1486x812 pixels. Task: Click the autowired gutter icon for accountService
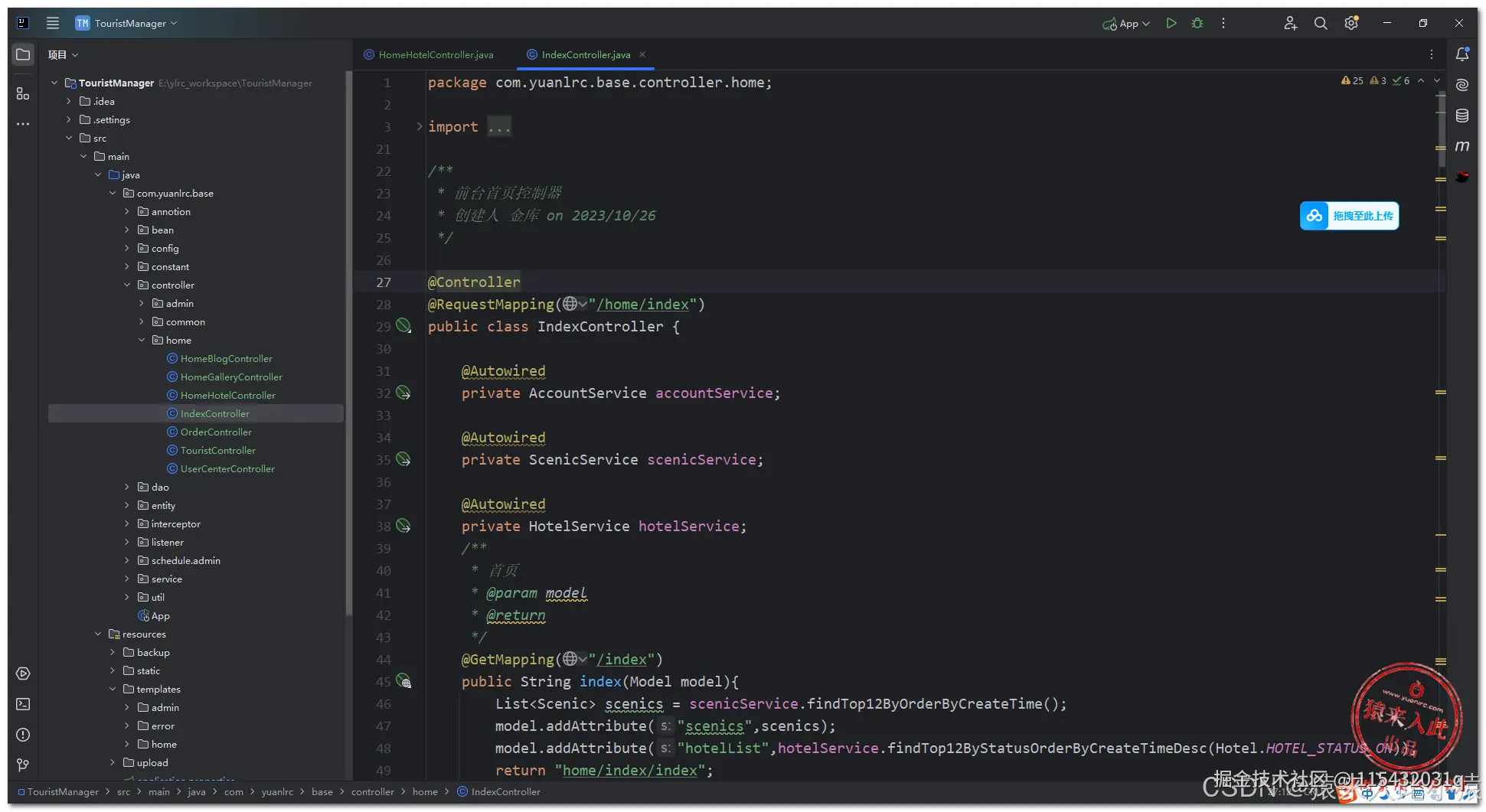click(403, 393)
